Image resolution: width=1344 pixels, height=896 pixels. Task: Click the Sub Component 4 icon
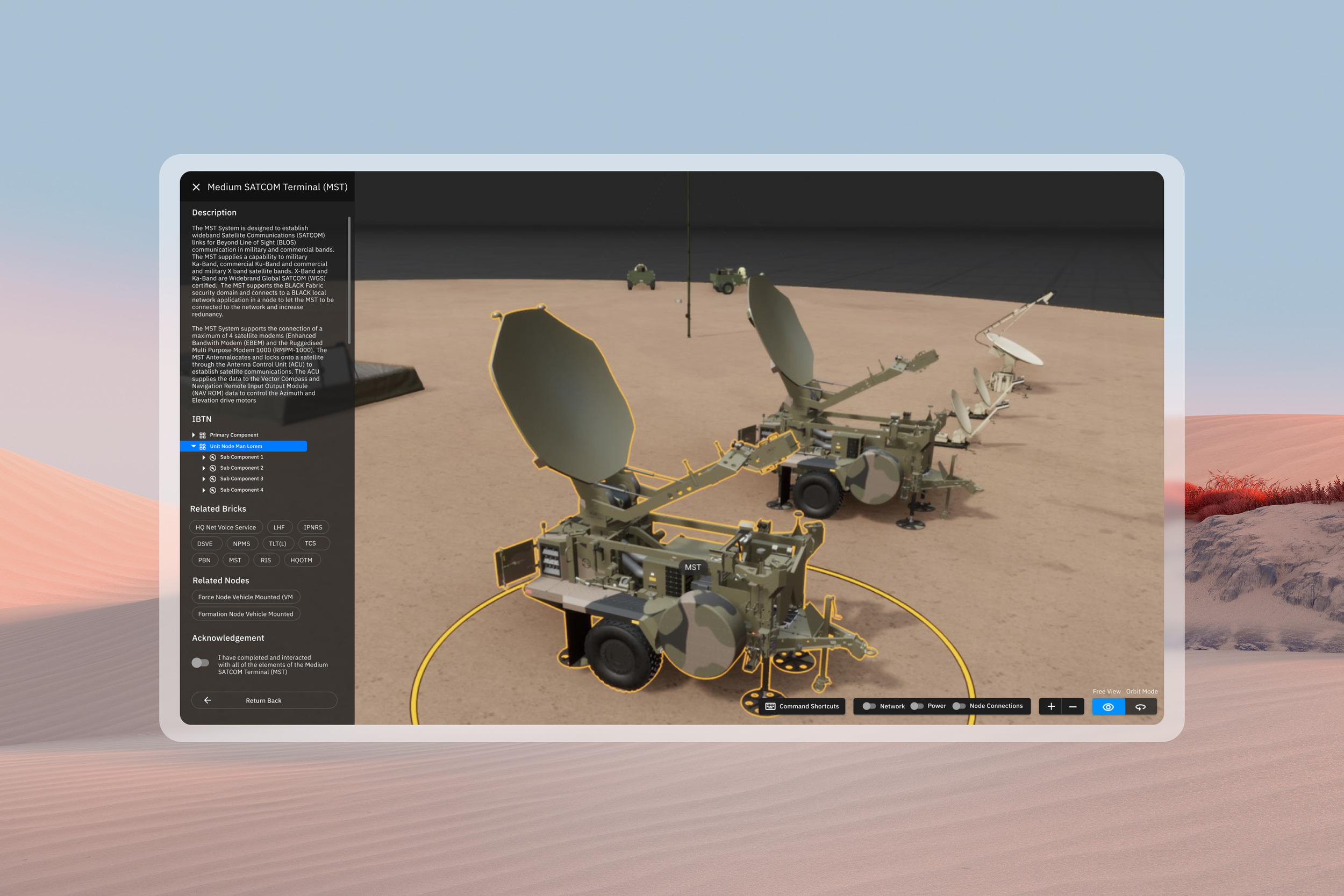[212, 490]
